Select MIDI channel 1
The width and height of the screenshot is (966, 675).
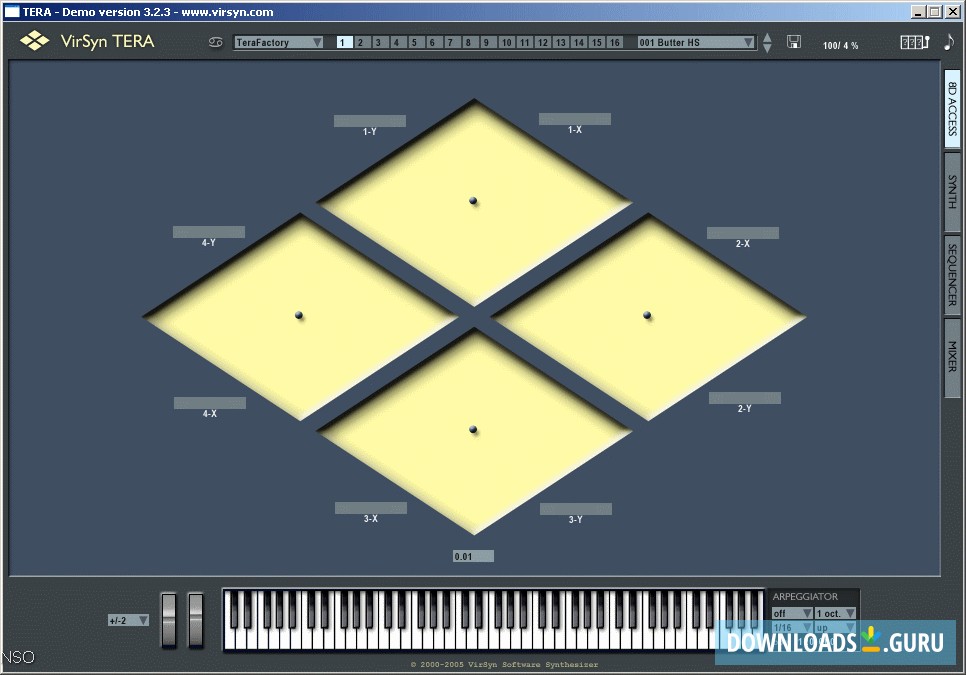tap(344, 42)
